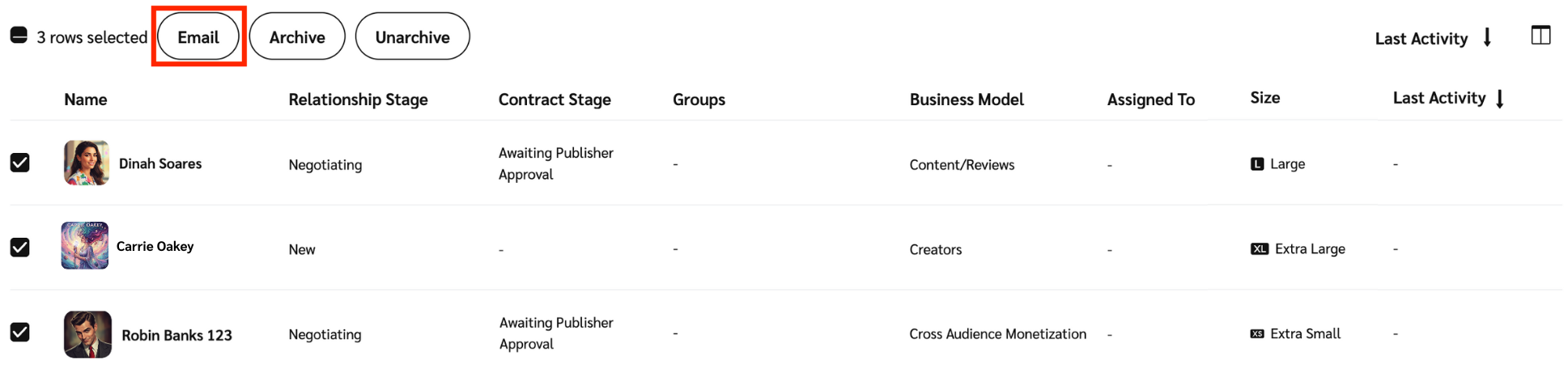The image size is (1568, 369).
Task: Click the Extra Small XS badge icon
Action: click(x=1256, y=334)
